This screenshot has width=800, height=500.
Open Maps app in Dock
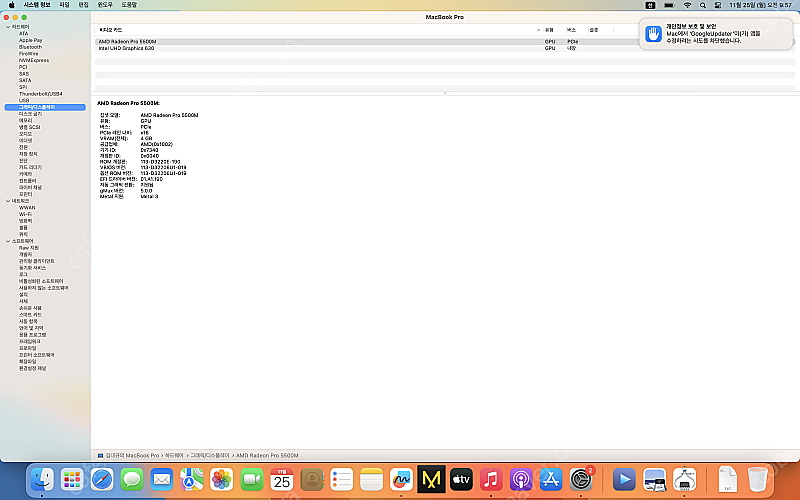[x=192, y=480]
